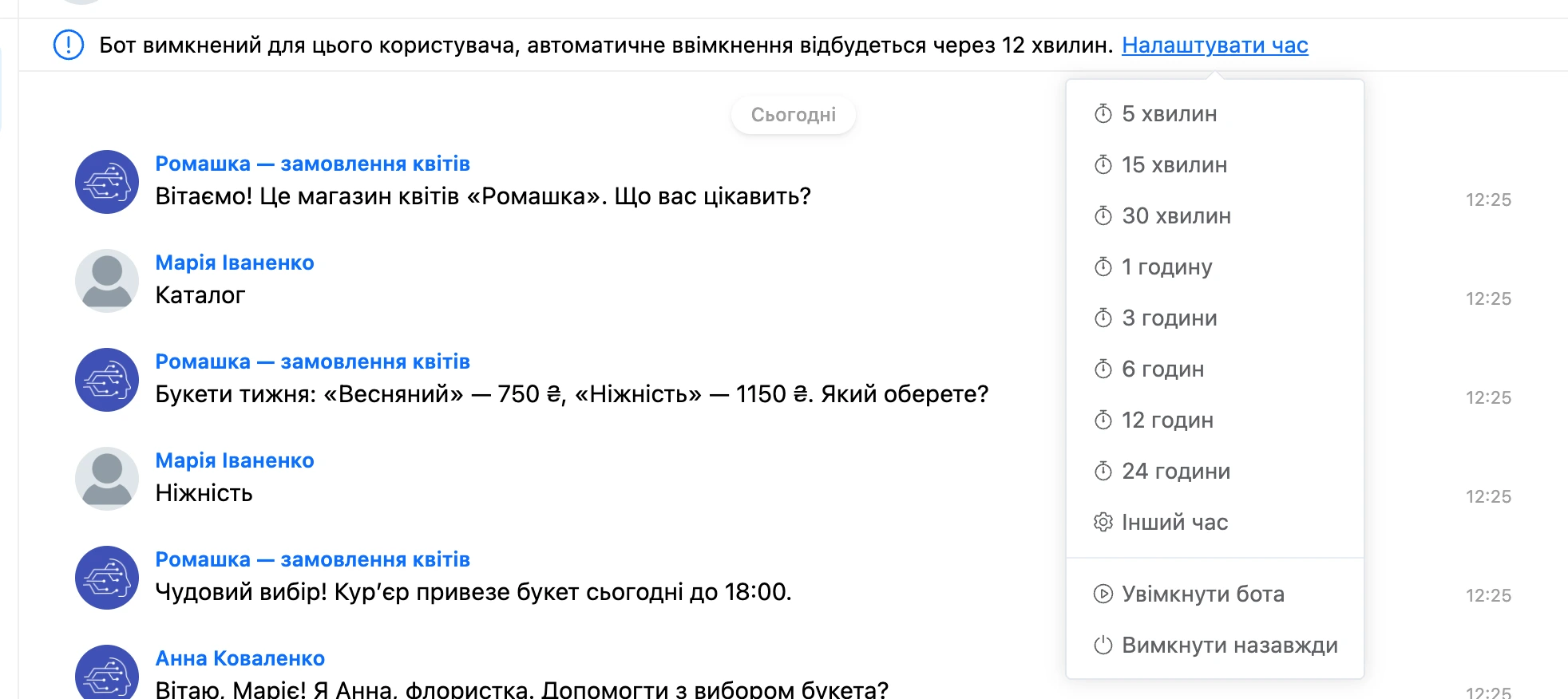Select the '5 хвилин' option
Viewport: 1568px width, 699px height.
coord(1214,114)
